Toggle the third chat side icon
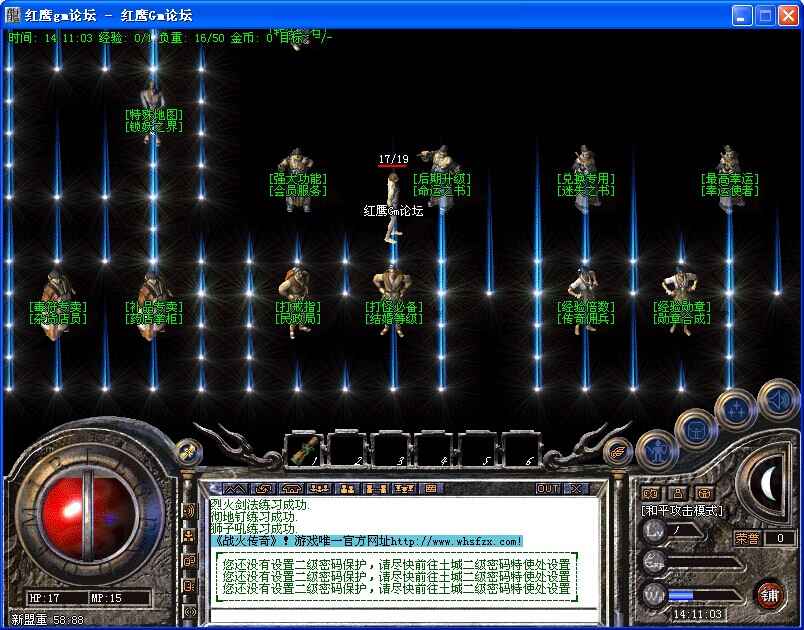The height and width of the screenshot is (630, 804). [x=190, y=561]
